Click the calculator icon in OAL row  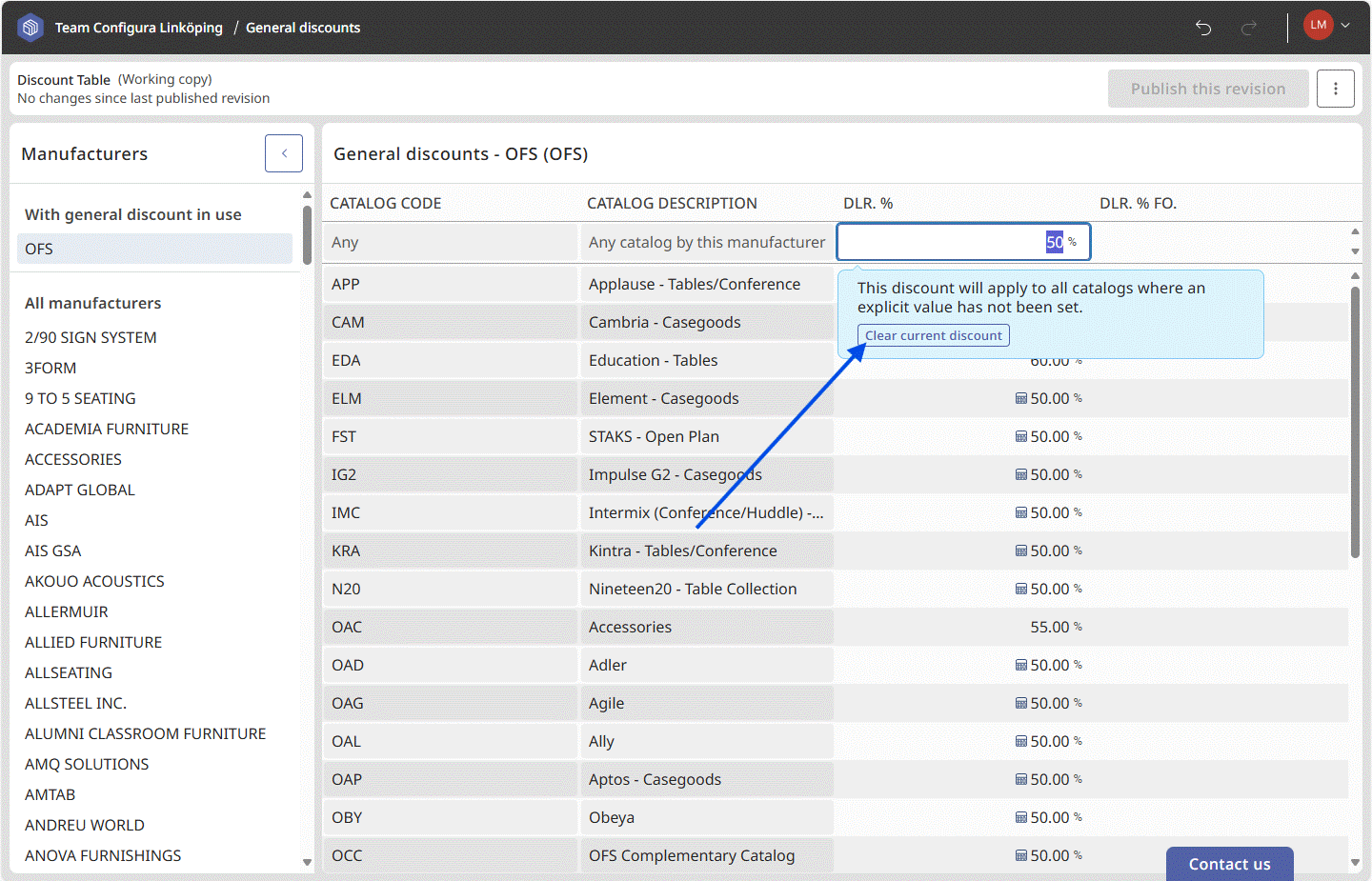tap(1021, 741)
